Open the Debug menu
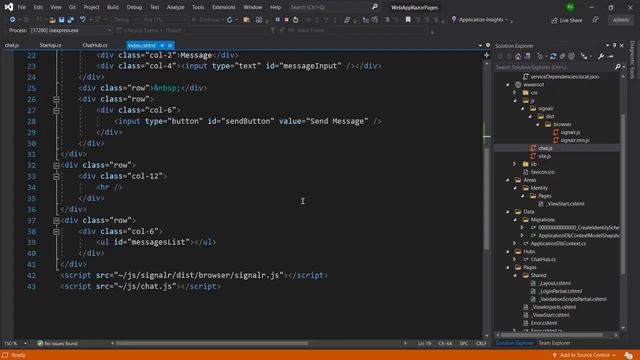 134,7
